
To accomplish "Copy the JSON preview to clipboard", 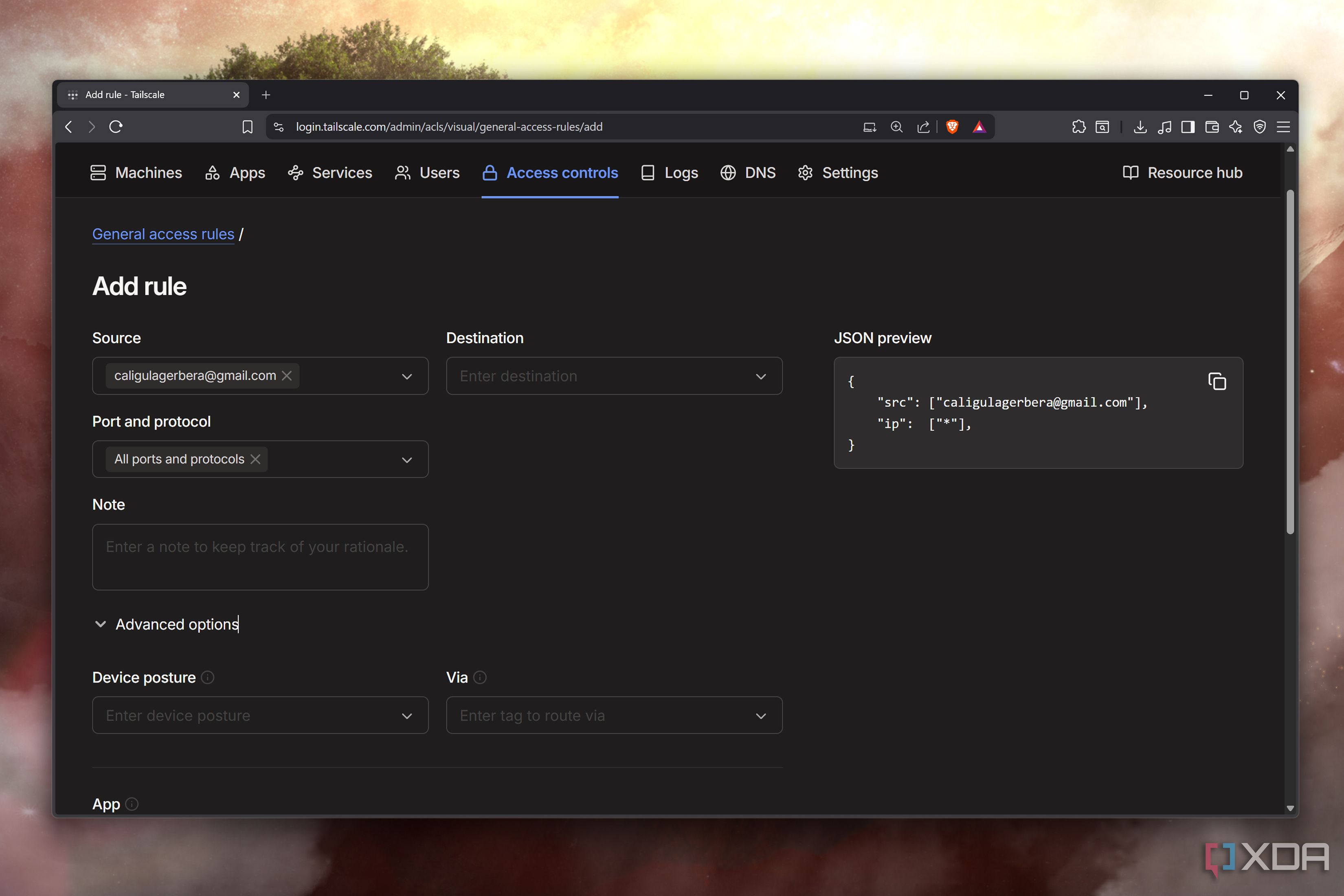I will point(1217,381).
